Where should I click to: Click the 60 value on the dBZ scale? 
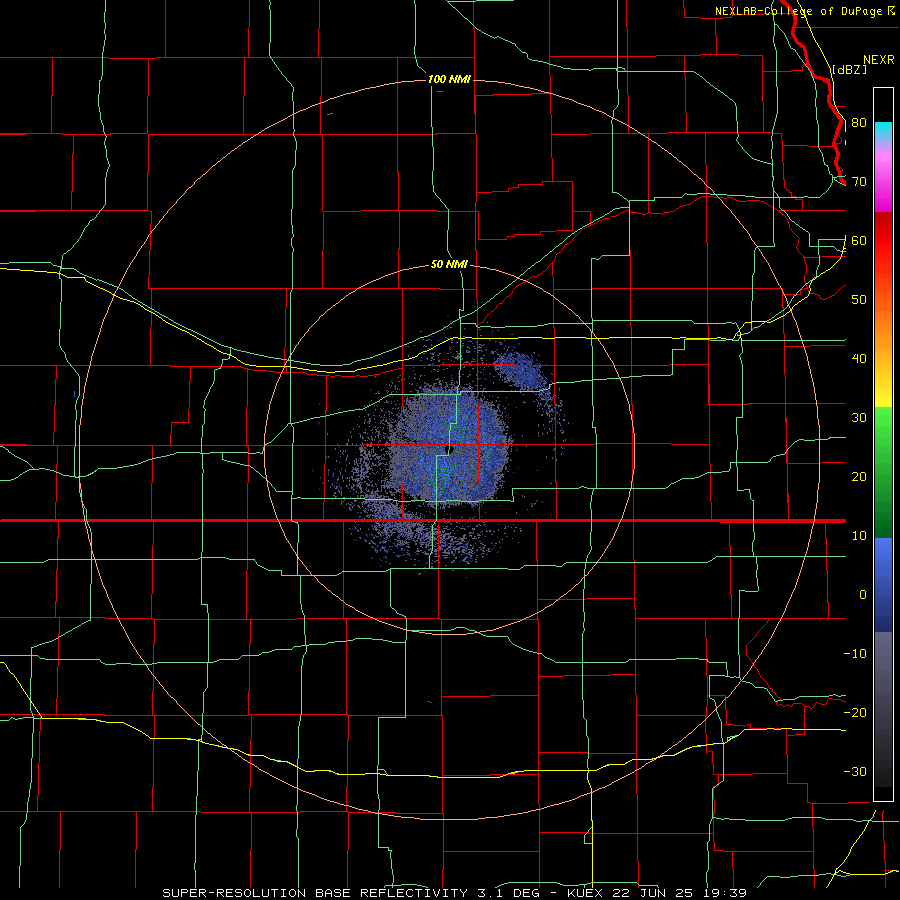859,241
